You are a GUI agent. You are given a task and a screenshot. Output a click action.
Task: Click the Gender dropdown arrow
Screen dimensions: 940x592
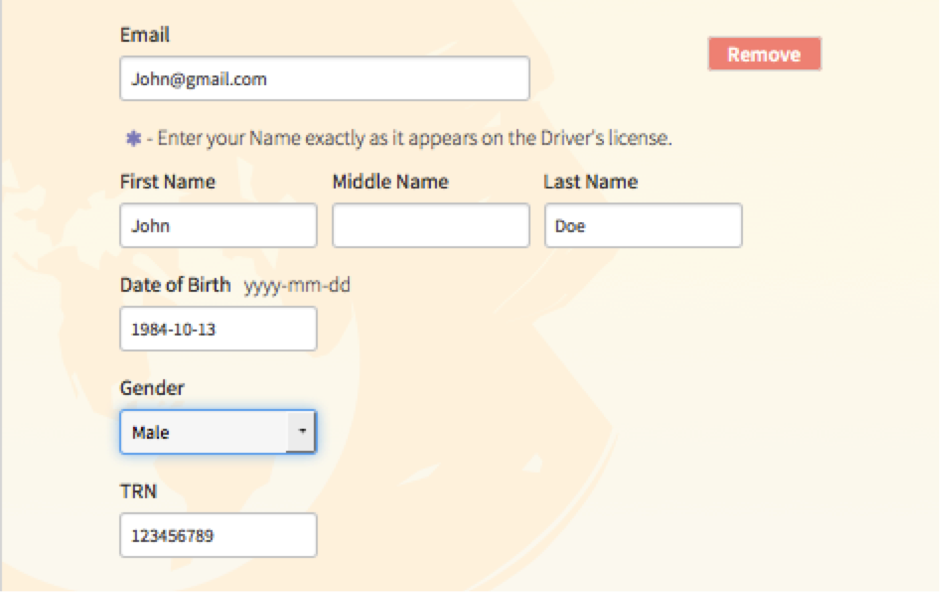301,432
